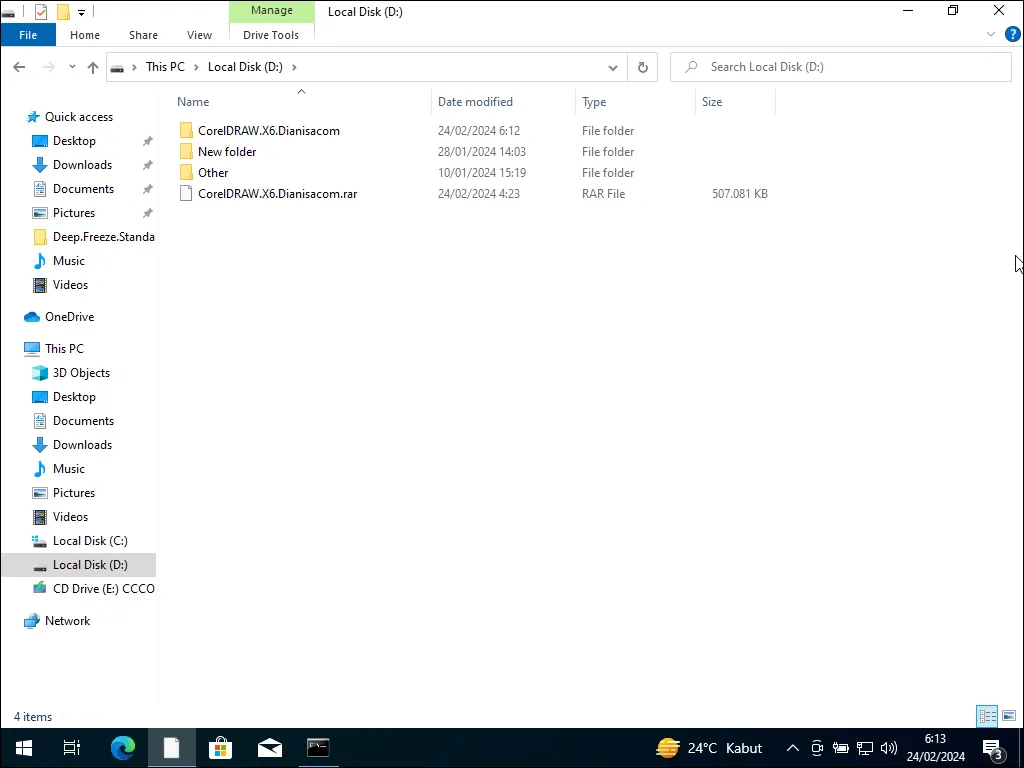Unpin Desktop from Quick access
The width and height of the screenshot is (1024, 768).
[147, 140]
